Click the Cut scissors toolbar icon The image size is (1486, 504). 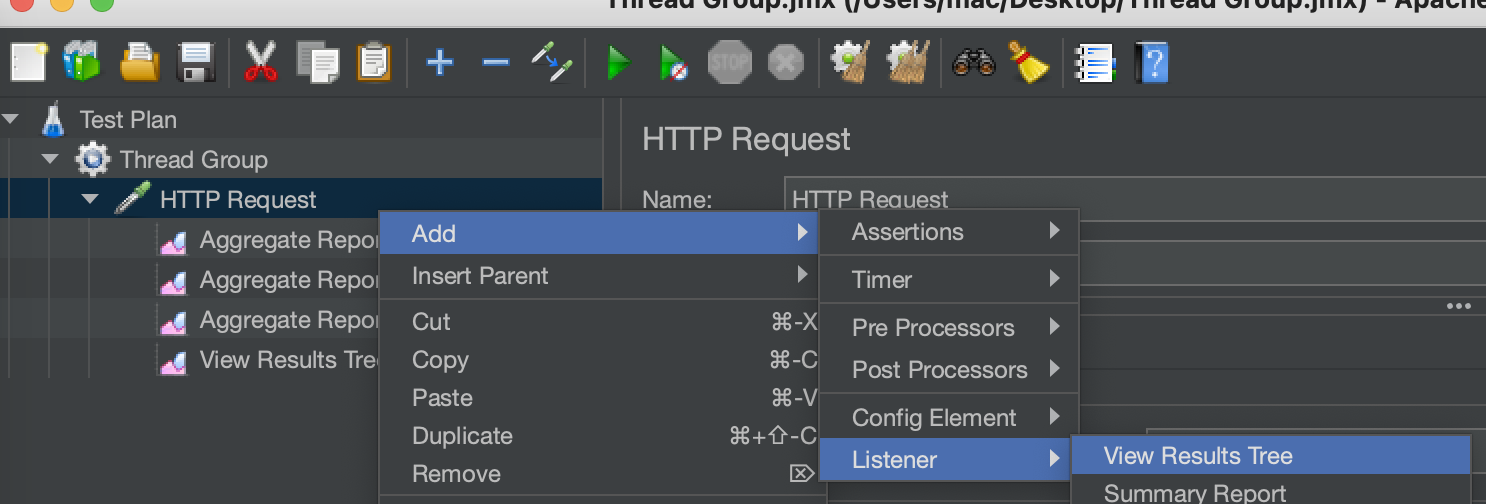click(261, 64)
